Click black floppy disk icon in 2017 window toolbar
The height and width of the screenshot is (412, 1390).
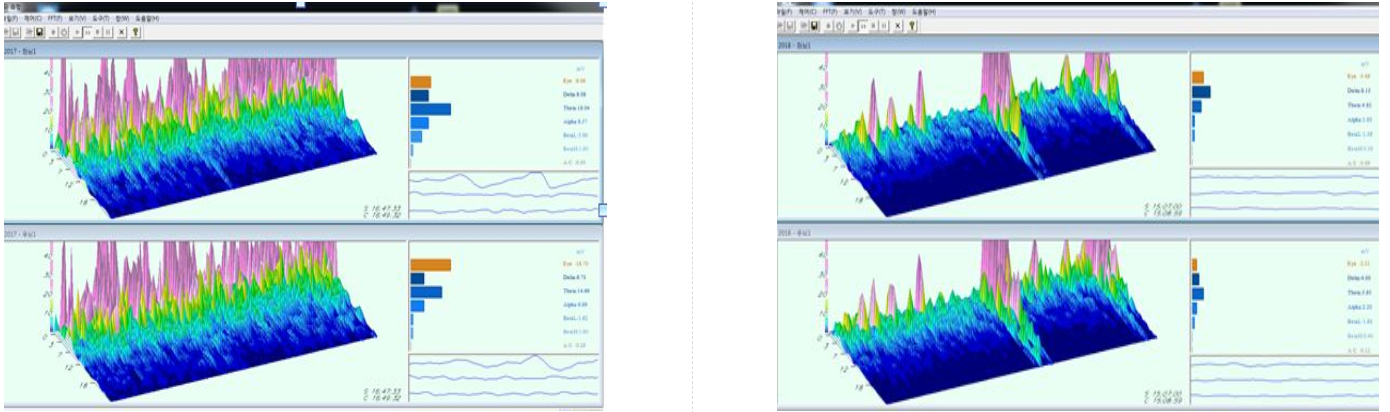(x=40, y=32)
